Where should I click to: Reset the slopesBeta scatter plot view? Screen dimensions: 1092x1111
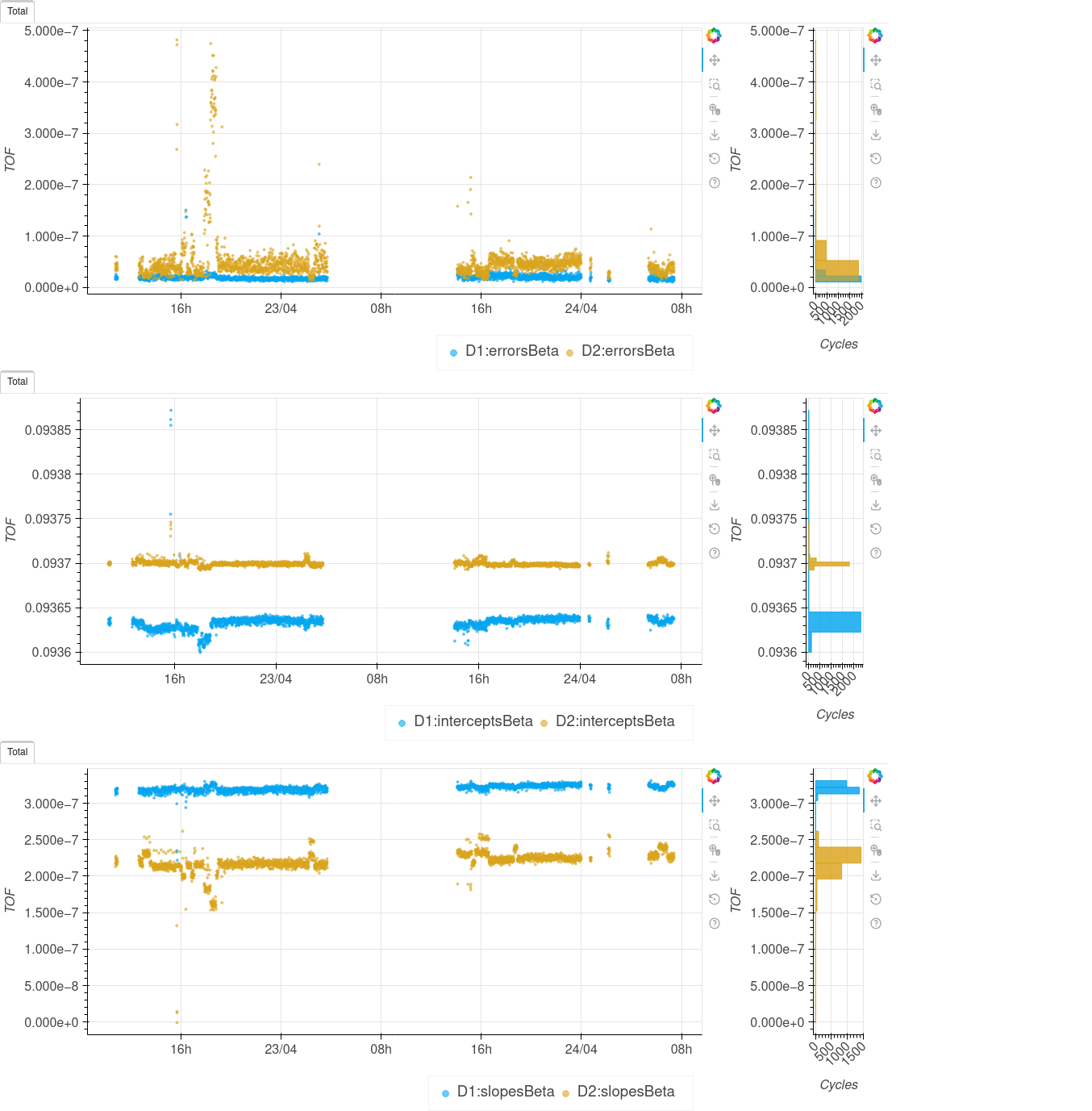tap(715, 900)
